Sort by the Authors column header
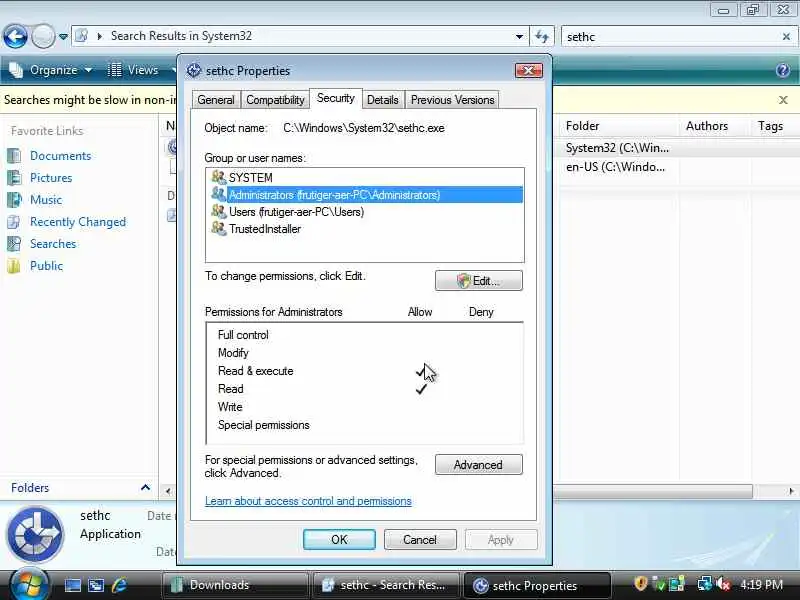The image size is (800, 600). pyautogui.click(x=714, y=126)
